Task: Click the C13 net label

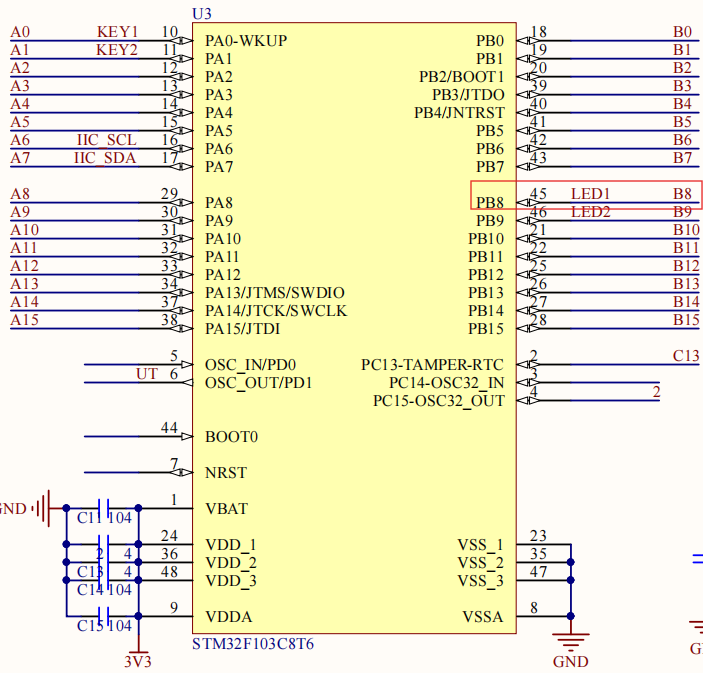Action: pos(686,356)
